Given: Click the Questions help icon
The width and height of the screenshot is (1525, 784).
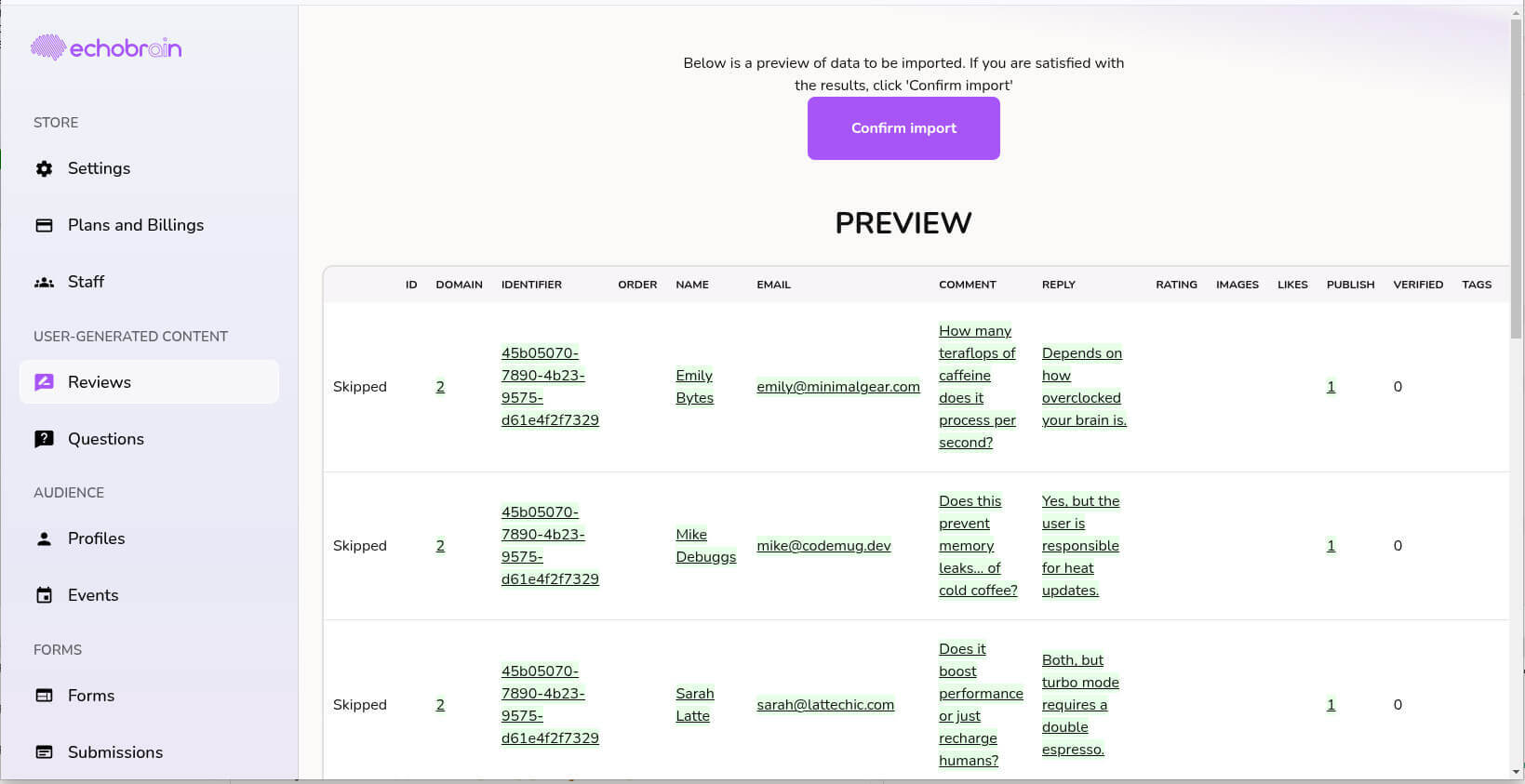Looking at the screenshot, I should tap(44, 439).
